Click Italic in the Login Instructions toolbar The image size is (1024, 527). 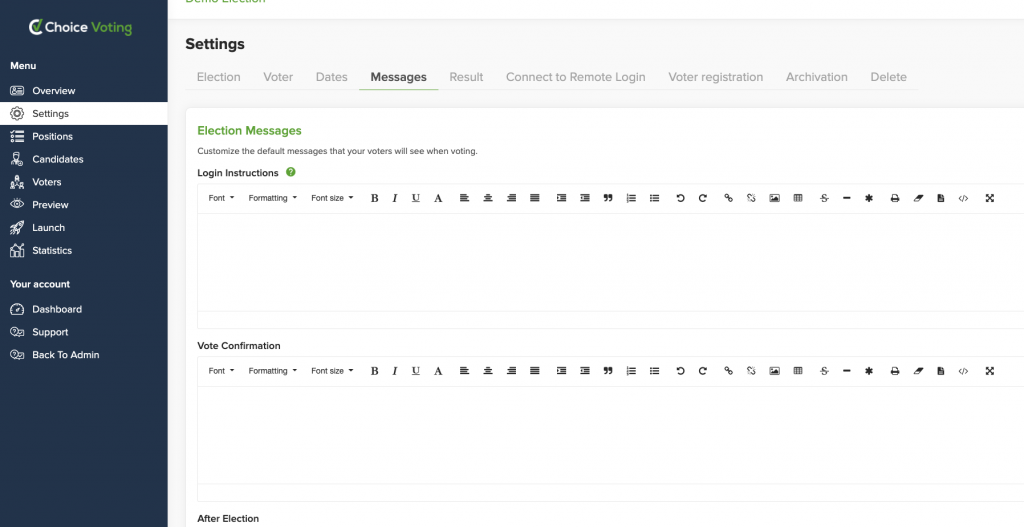(x=394, y=198)
